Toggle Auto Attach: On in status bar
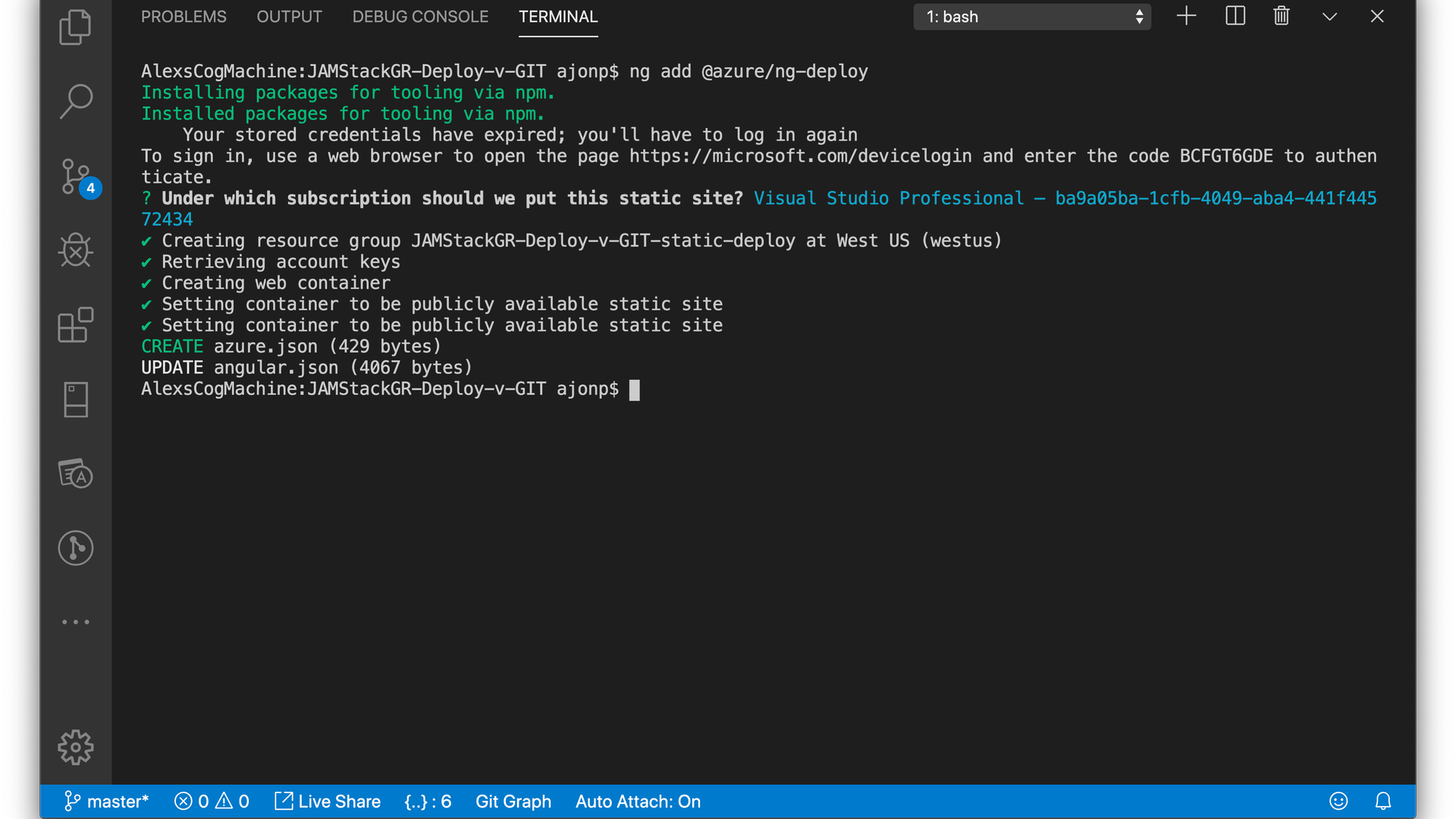The width and height of the screenshot is (1456, 819). point(638,802)
